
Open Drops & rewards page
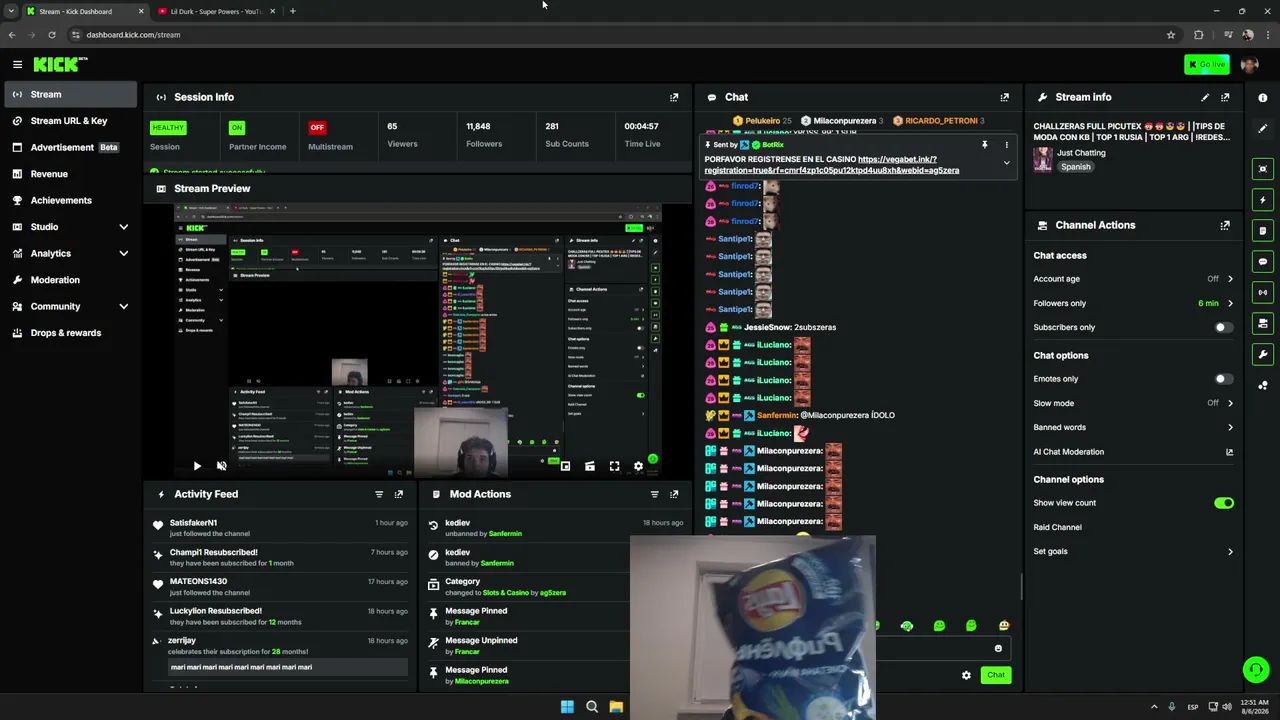tap(69, 333)
